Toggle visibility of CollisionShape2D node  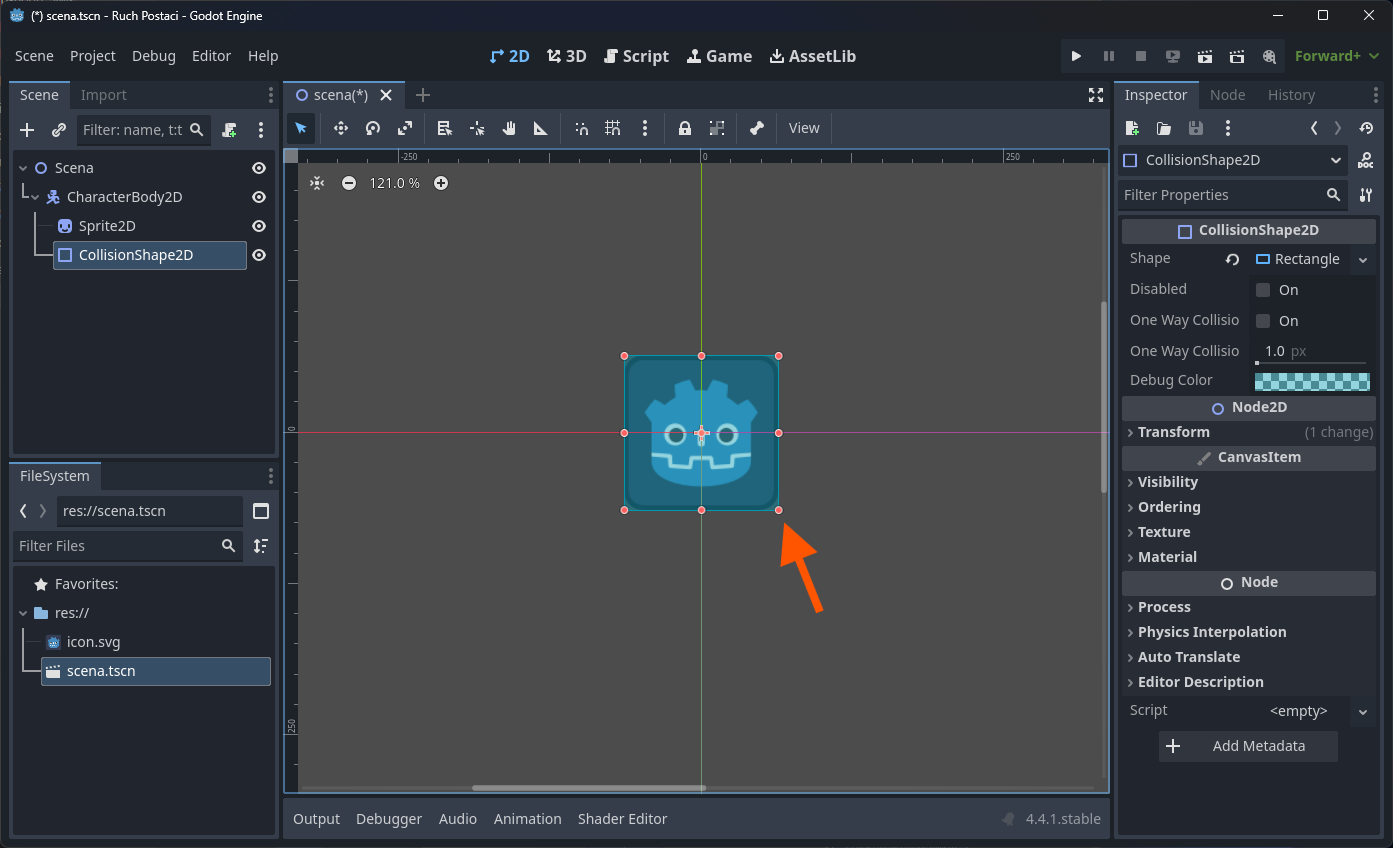pyautogui.click(x=259, y=255)
